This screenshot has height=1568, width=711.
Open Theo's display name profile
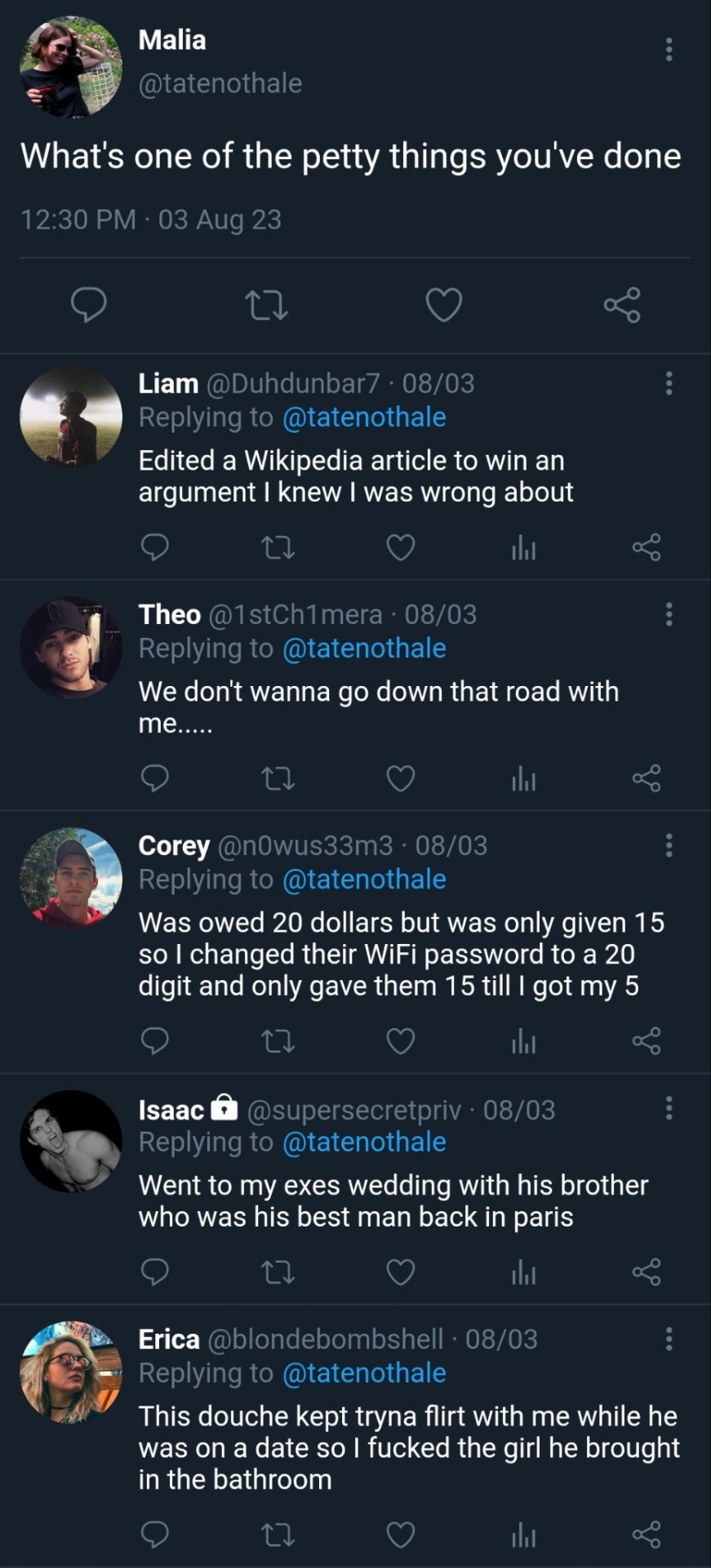170,614
